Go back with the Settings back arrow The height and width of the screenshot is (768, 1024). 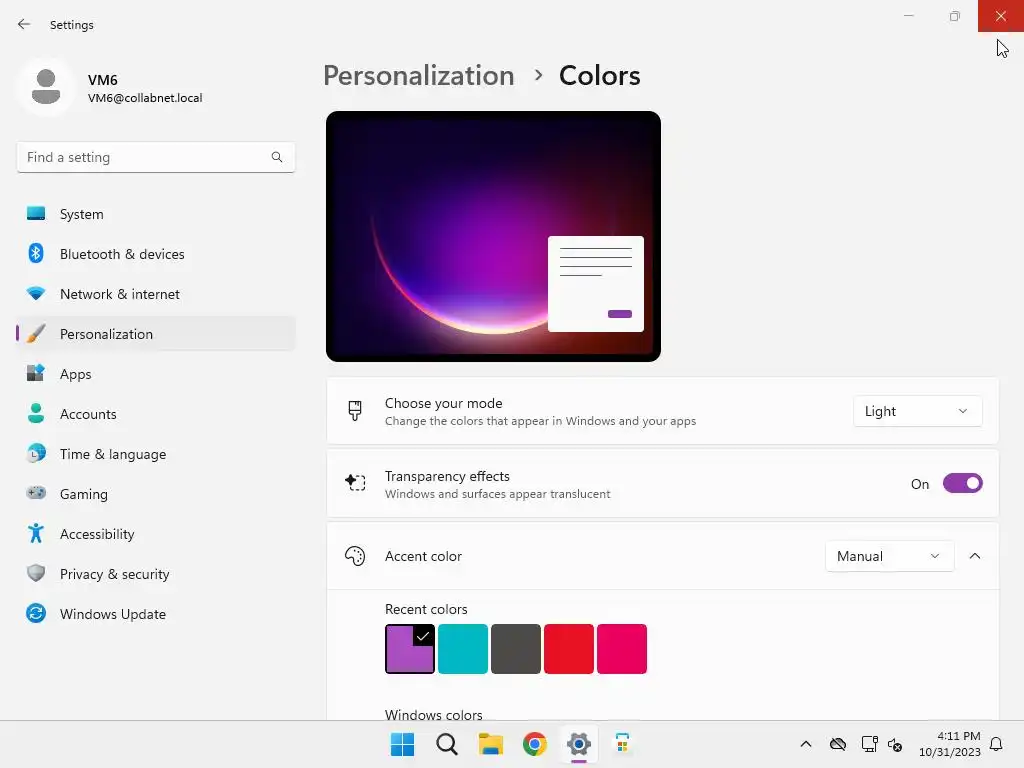(24, 24)
